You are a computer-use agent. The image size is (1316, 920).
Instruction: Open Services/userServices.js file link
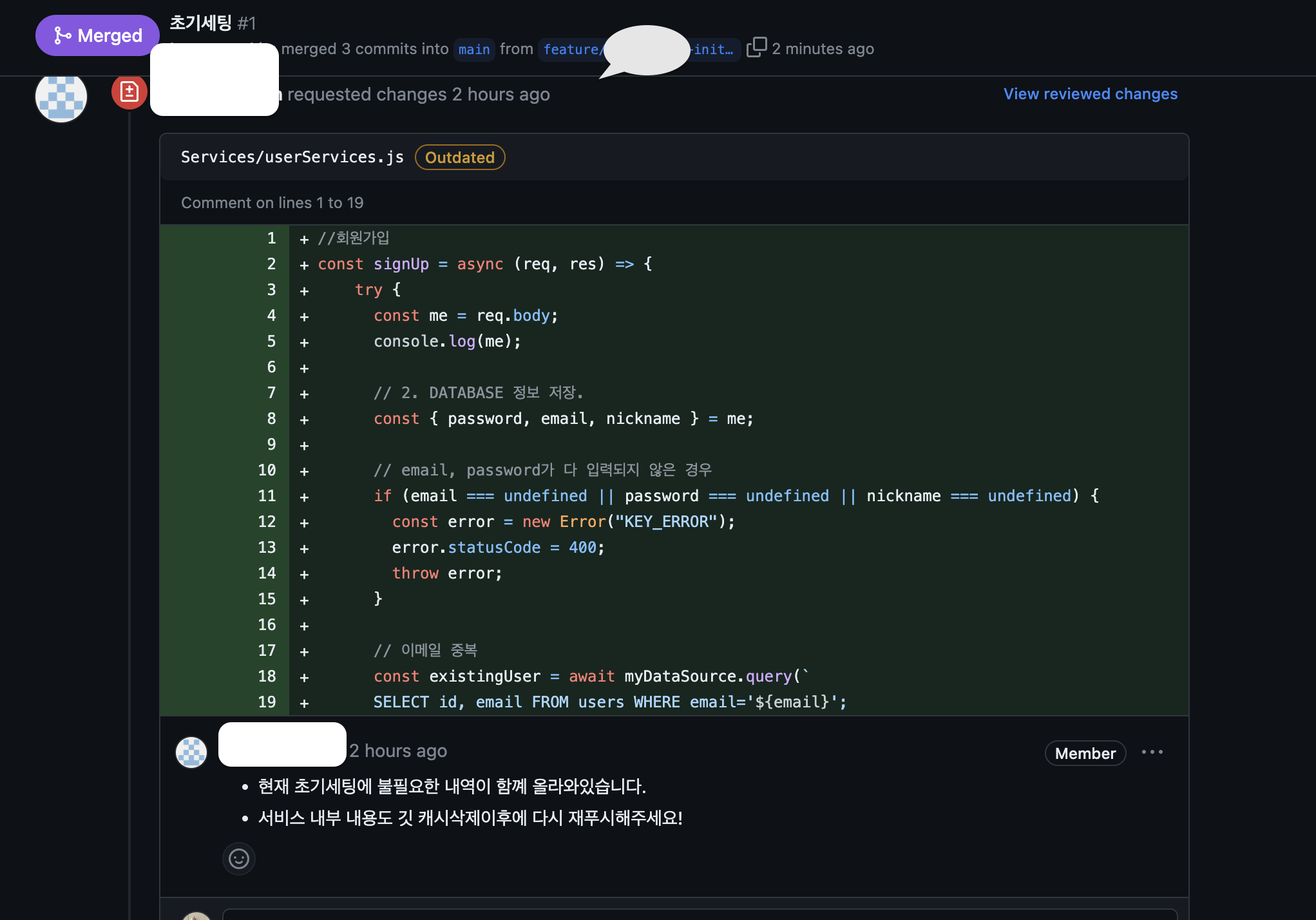coord(292,157)
